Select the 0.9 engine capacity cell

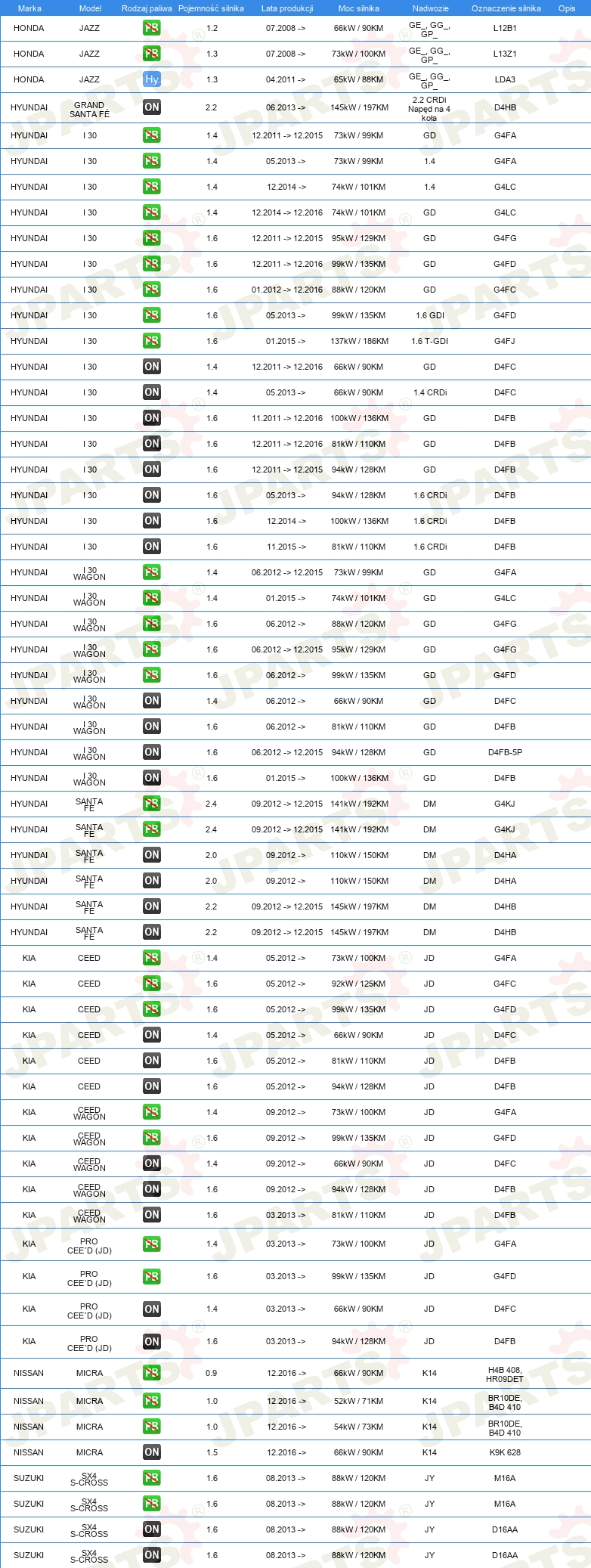[212, 1373]
